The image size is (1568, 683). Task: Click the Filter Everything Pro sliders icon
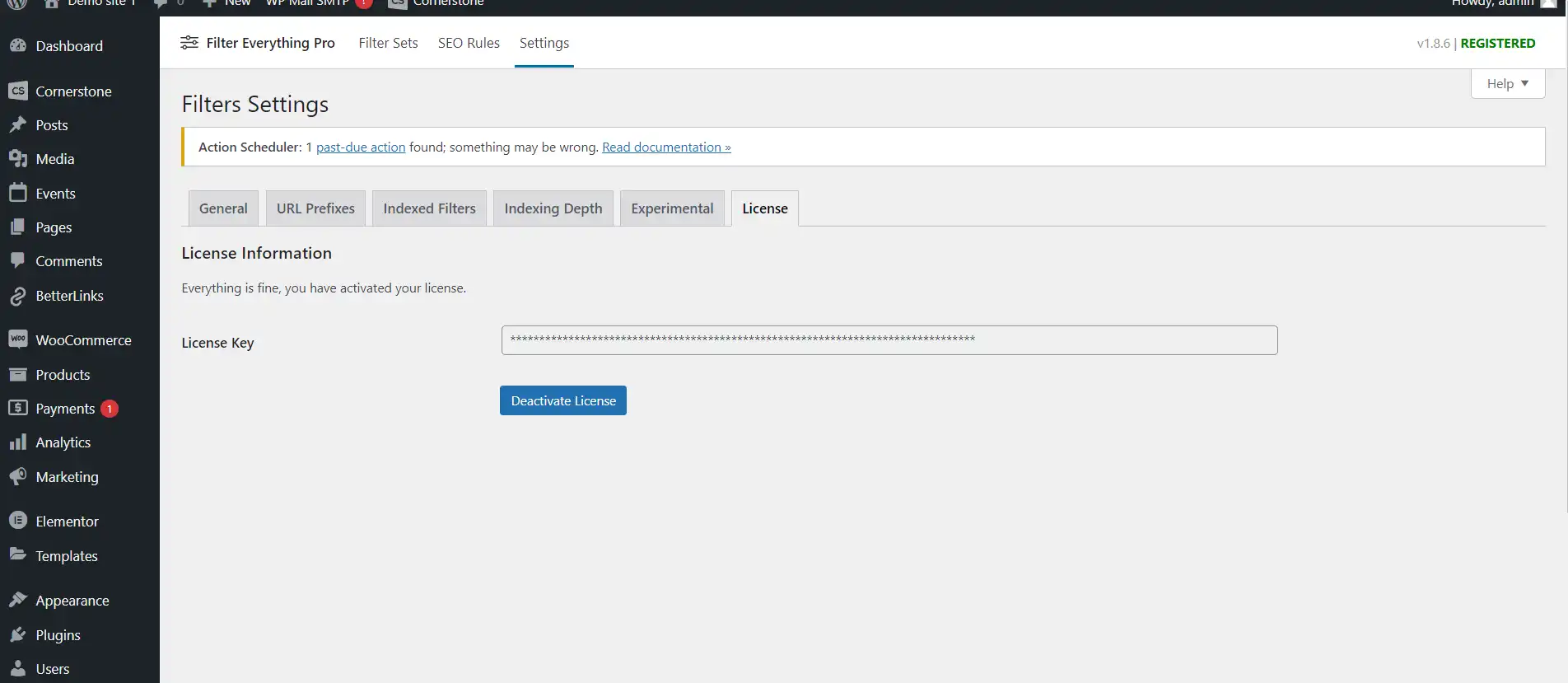tap(189, 42)
